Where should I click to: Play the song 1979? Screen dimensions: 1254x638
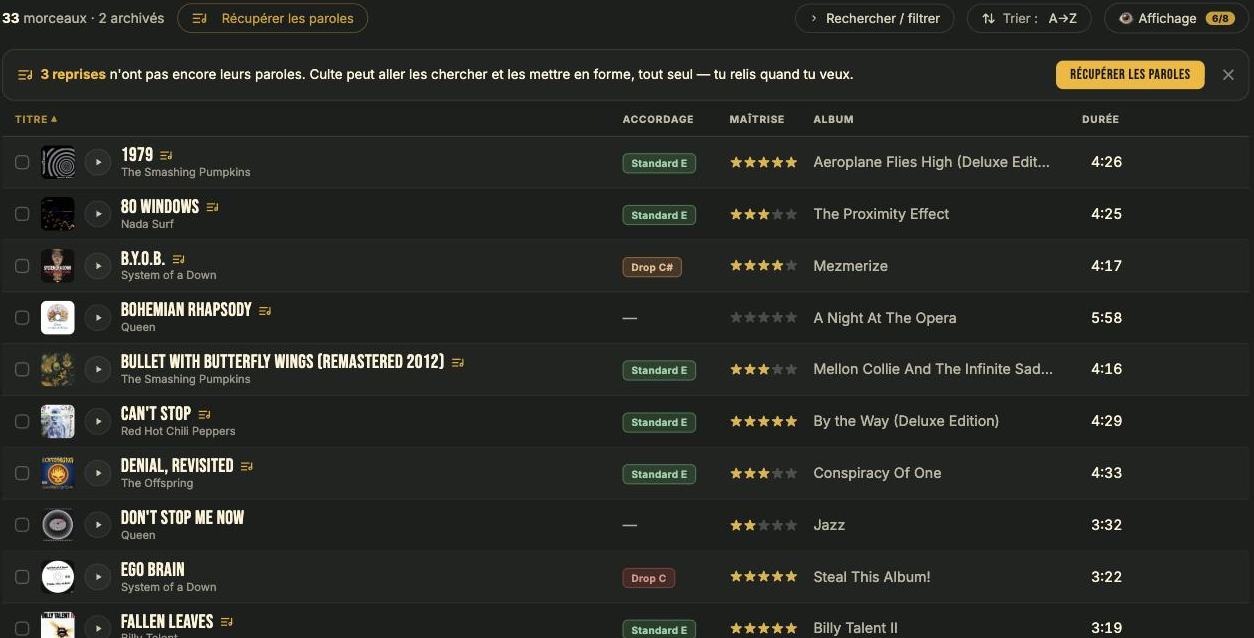pyautogui.click(x=97, y=162)
